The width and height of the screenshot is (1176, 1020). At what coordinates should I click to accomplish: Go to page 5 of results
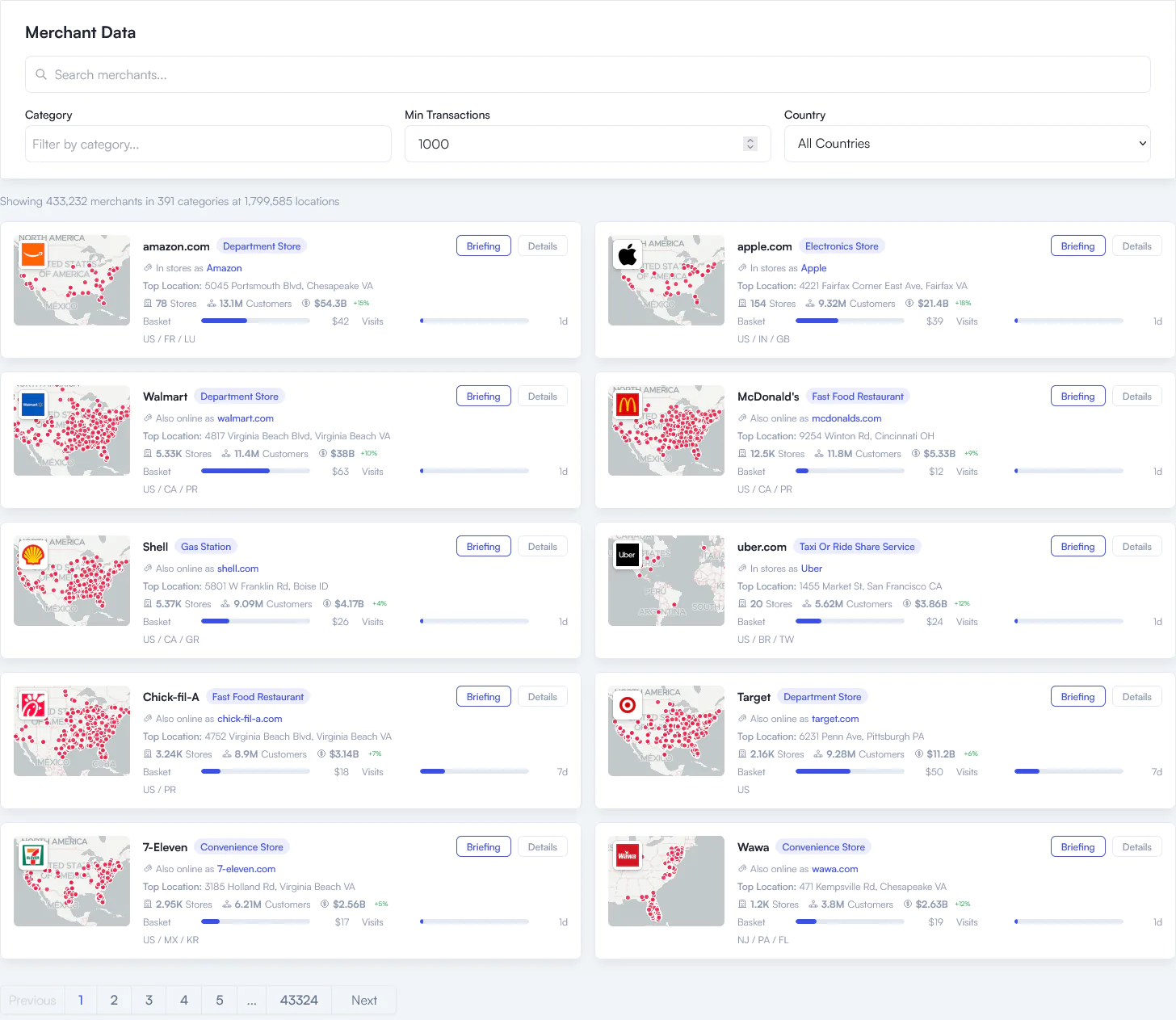click(220, 1000)
